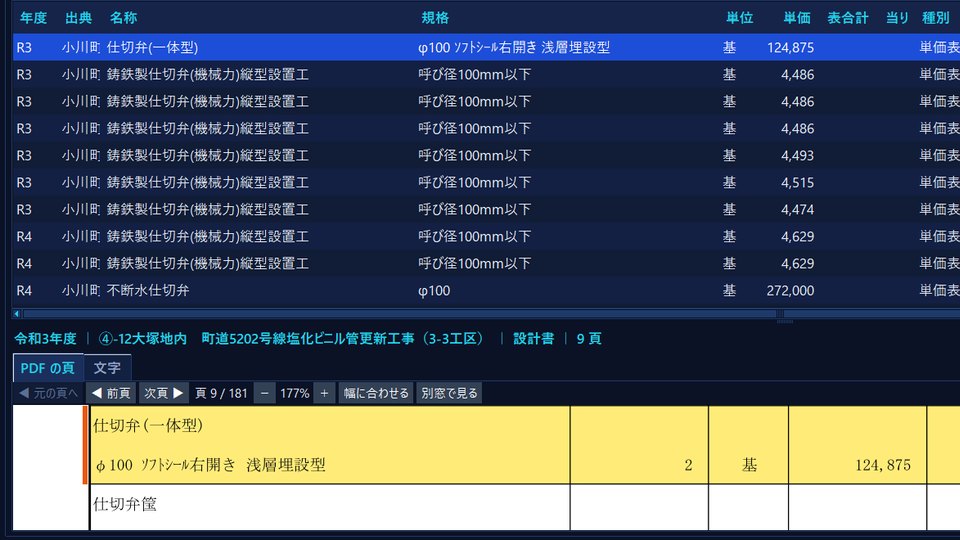
Task: Click the φ100 ｿﾌﾄｼｰﾙ右開き spec cell
Action: click(514, 47)
